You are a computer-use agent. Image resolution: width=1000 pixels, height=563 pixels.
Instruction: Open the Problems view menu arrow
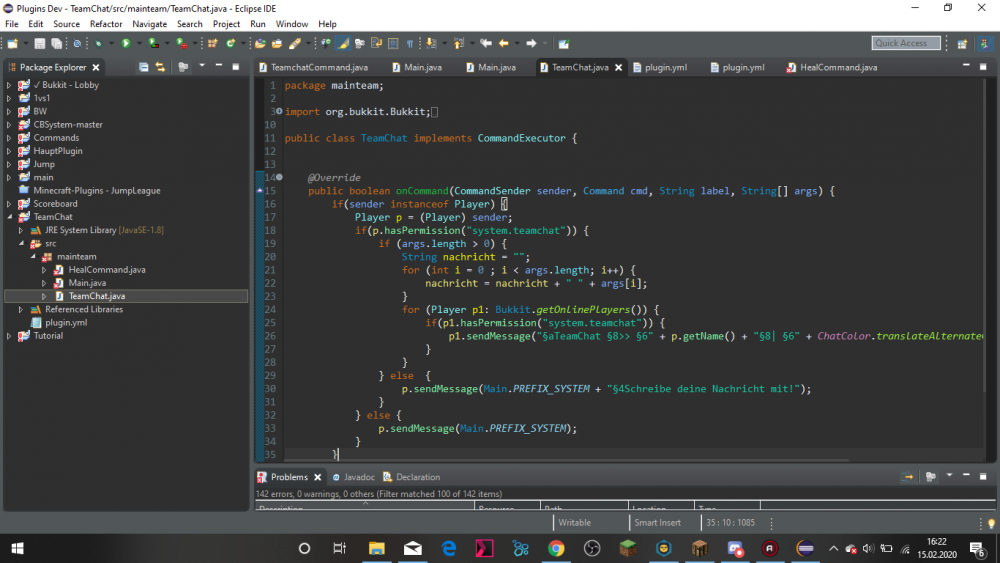tap(949, 476)
